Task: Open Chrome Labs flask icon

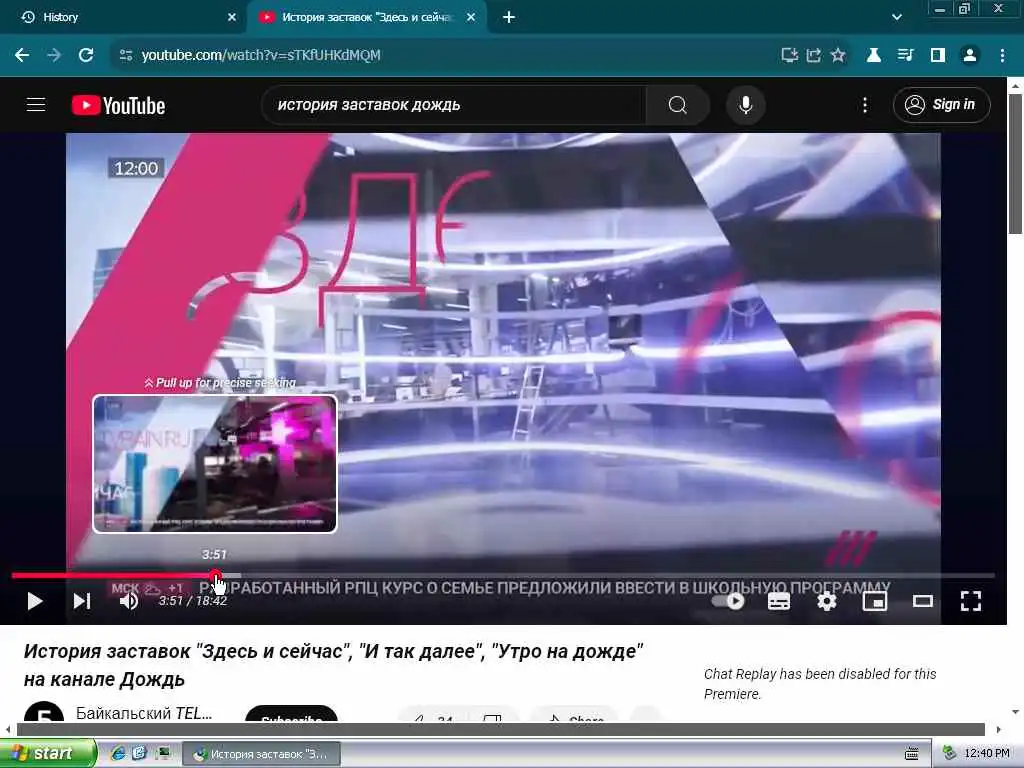Action: [x=873, y=55]
